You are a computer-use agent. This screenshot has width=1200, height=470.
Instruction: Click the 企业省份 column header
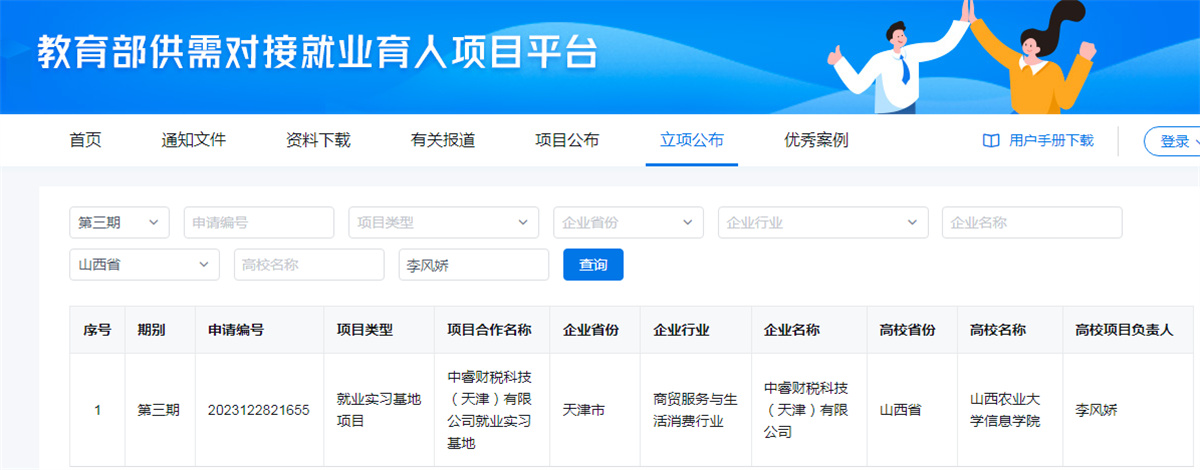coord(594,330)
